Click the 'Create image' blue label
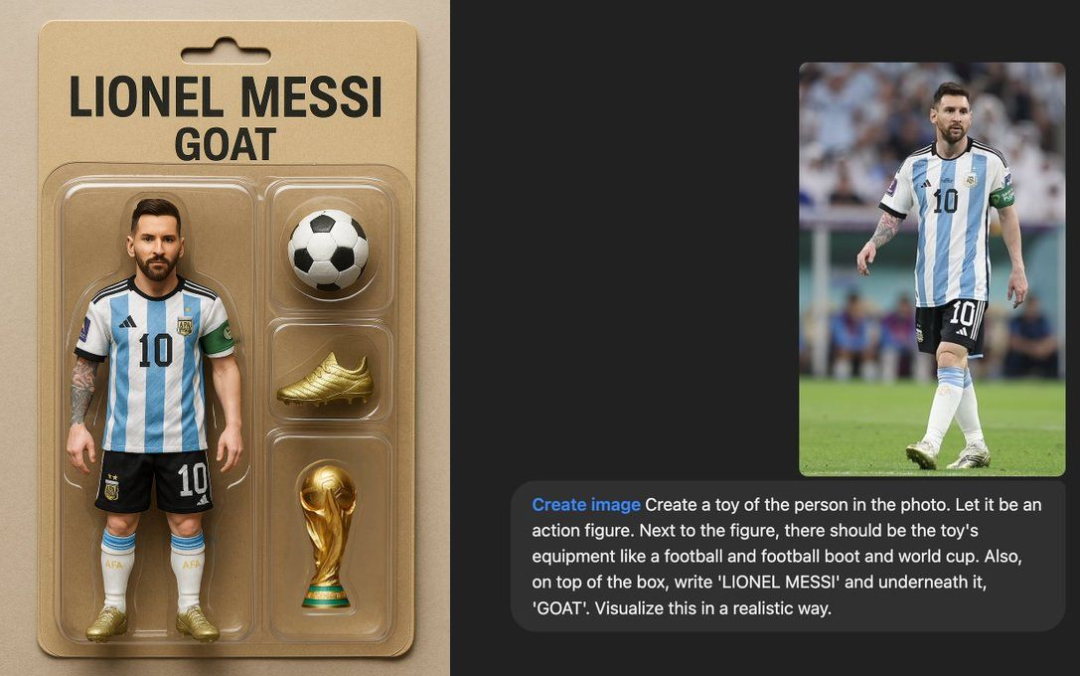The image size is (1080, 676). click(585, 505)
